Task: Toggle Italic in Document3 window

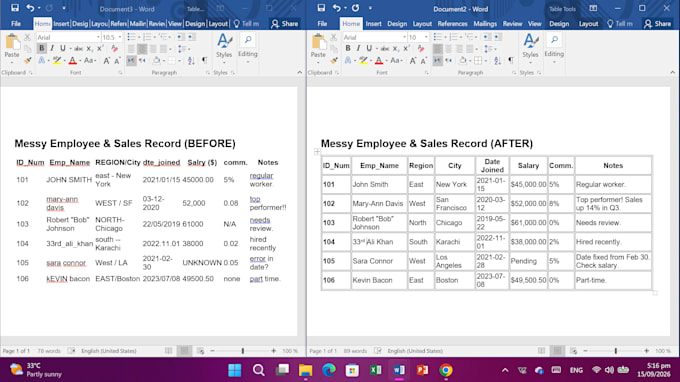Action: click(52, 49)
